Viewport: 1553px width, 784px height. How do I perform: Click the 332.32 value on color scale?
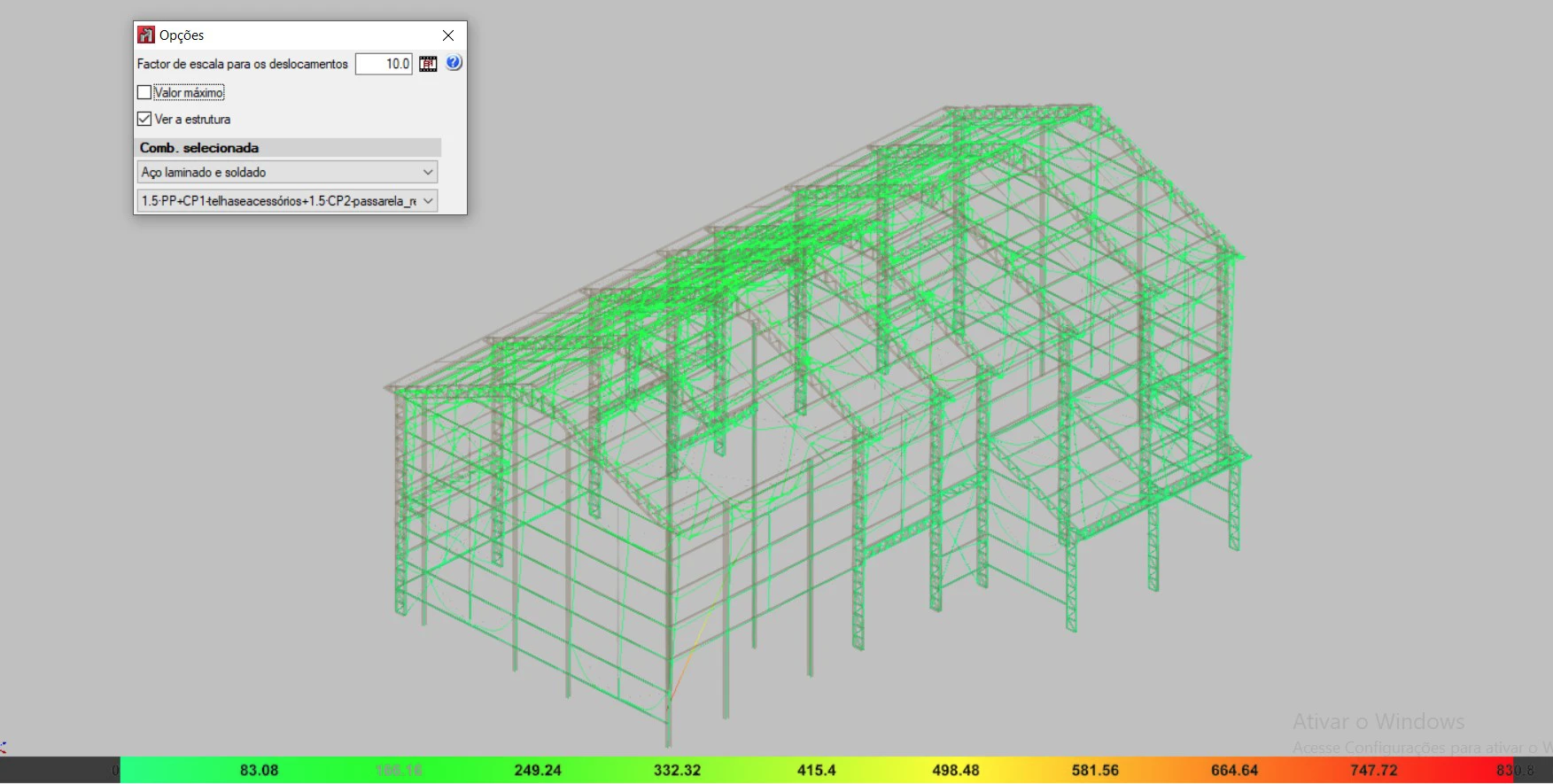click(677, 770)
